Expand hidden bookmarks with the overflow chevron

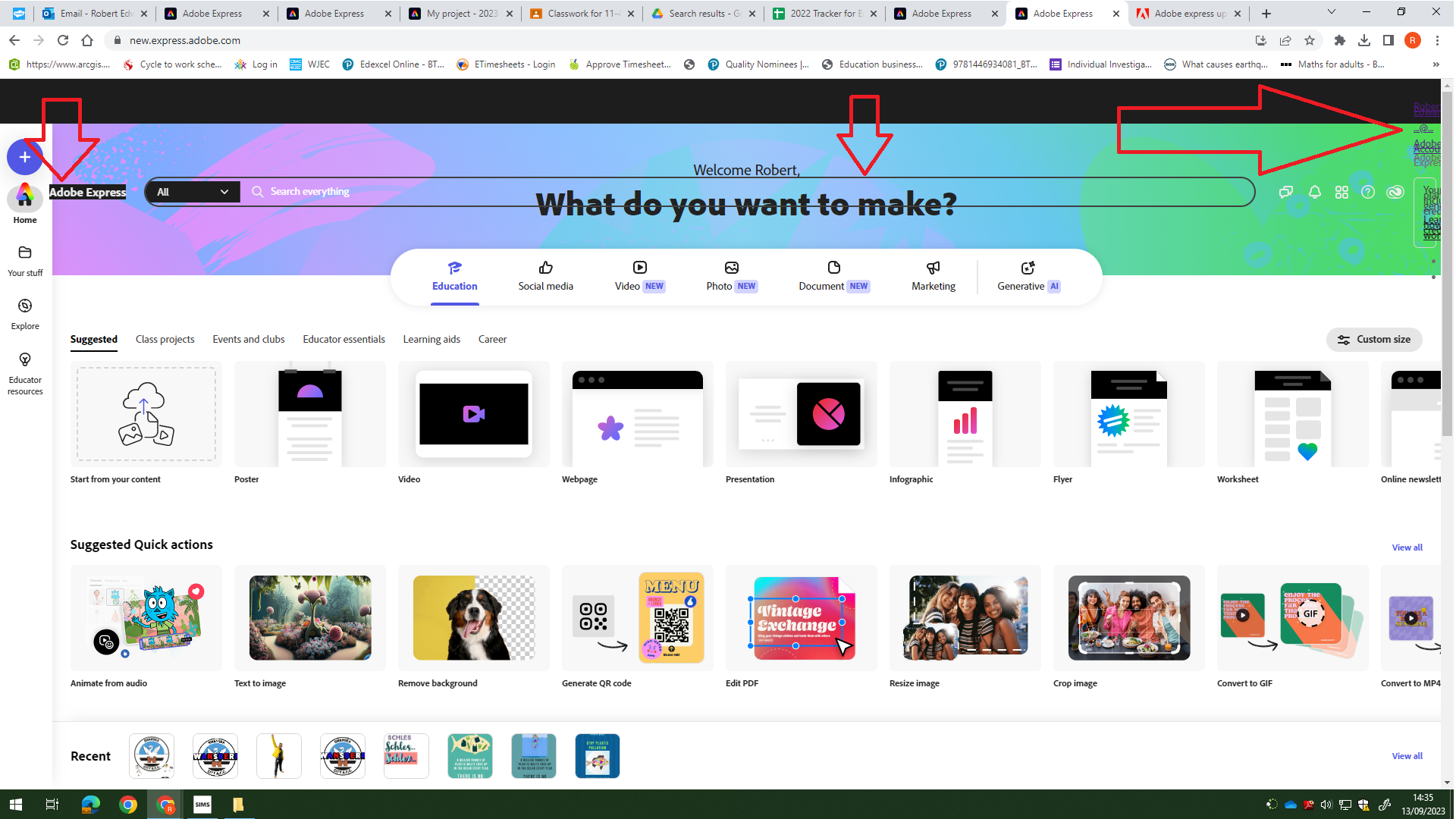1436,64
